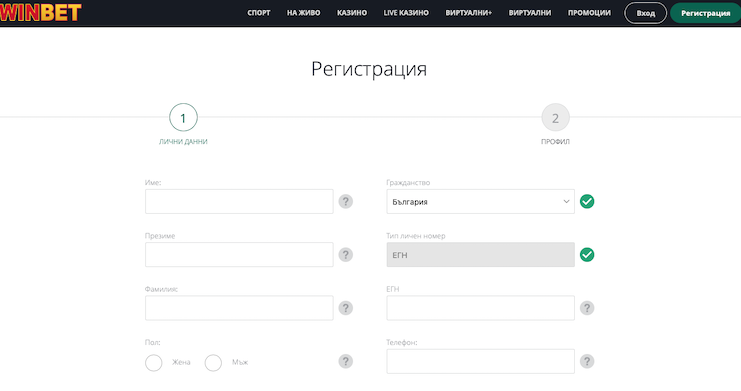Expand the Гражданство dropdown
The height and width of the screenshot is (391, 741).
tap(481, 201)
